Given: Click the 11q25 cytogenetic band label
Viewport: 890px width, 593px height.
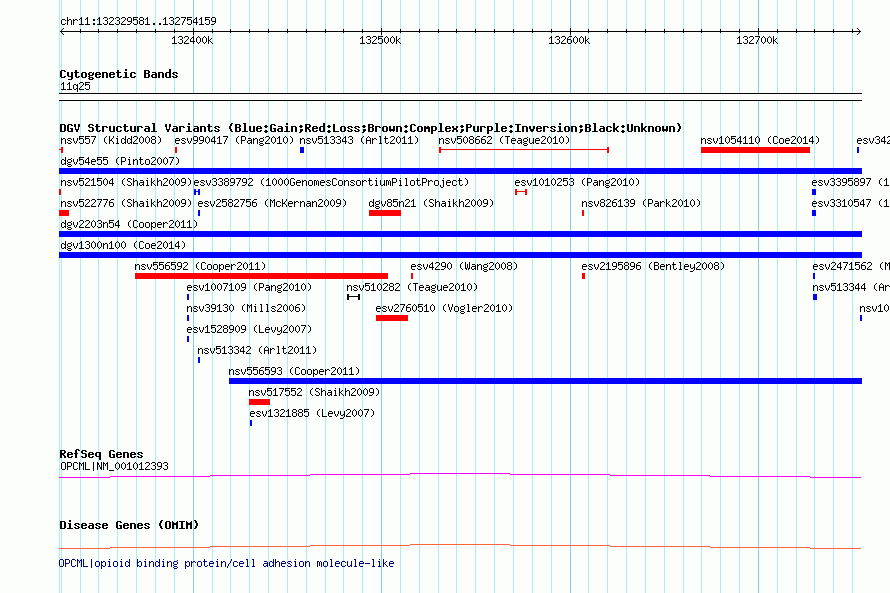Looking at the screenshot, I should tap(75, 86).
